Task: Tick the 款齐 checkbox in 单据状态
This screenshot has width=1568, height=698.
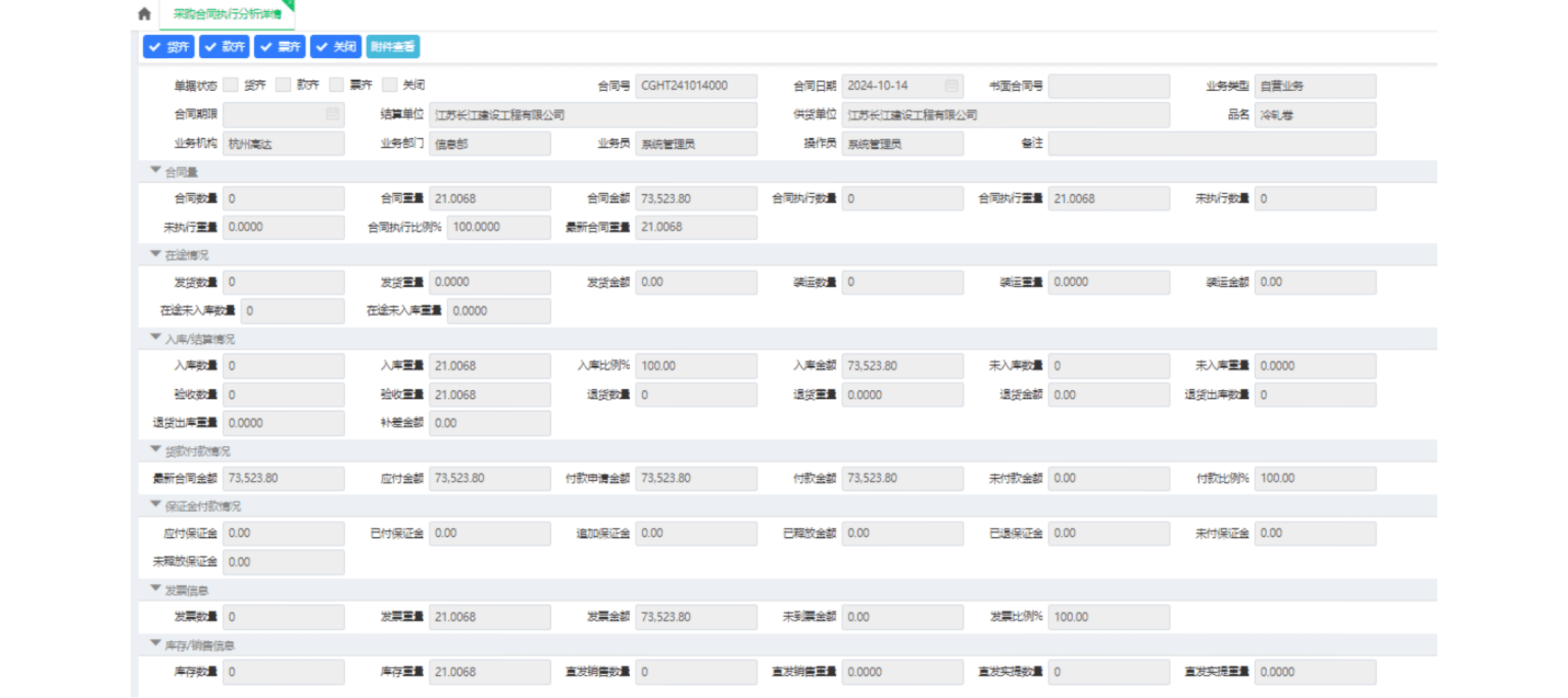Action: click(x=283, y=85)
